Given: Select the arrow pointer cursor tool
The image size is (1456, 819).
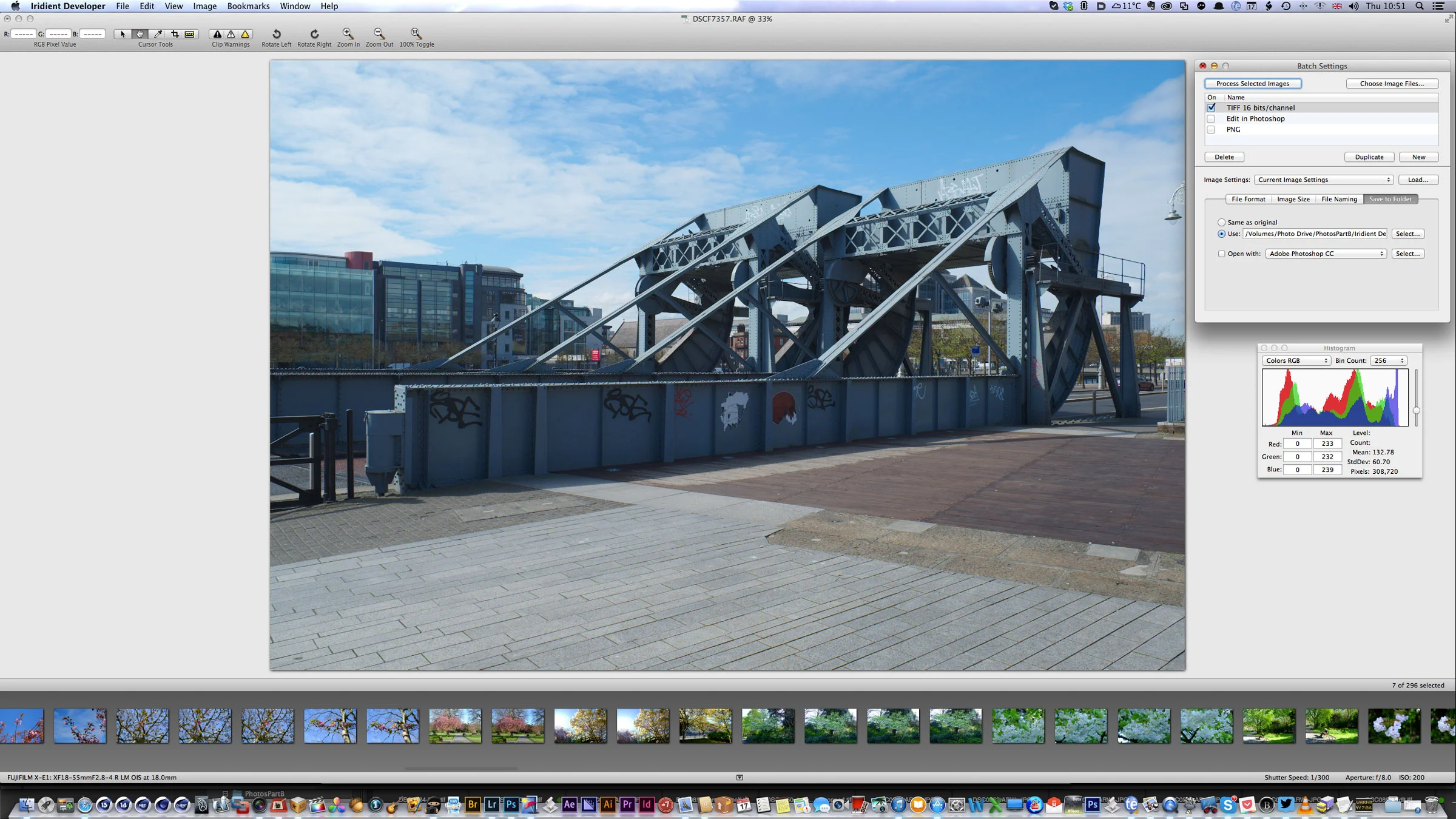Looking at the screenshot, I should 123,34.
